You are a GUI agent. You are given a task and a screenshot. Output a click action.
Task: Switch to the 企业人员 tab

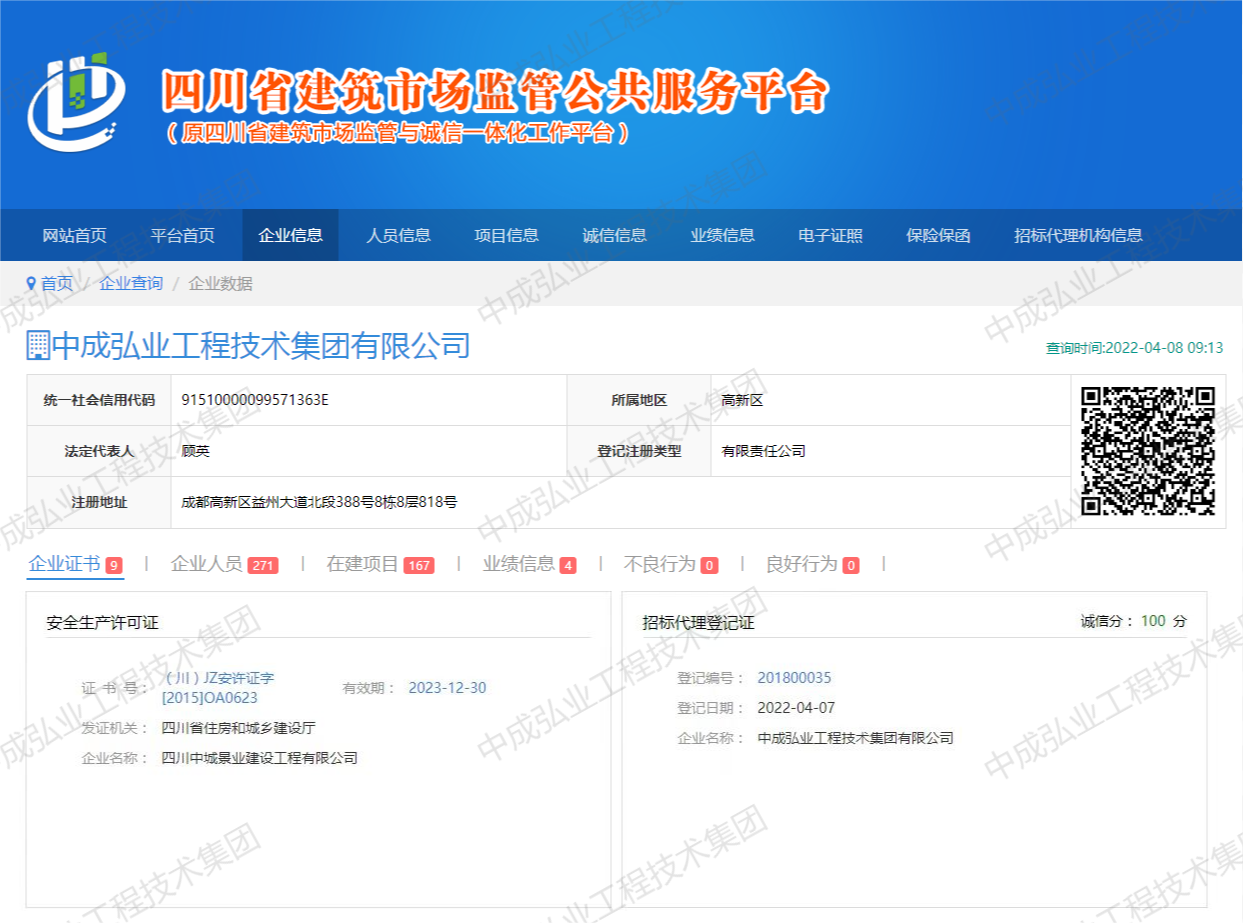pos(224,564)
